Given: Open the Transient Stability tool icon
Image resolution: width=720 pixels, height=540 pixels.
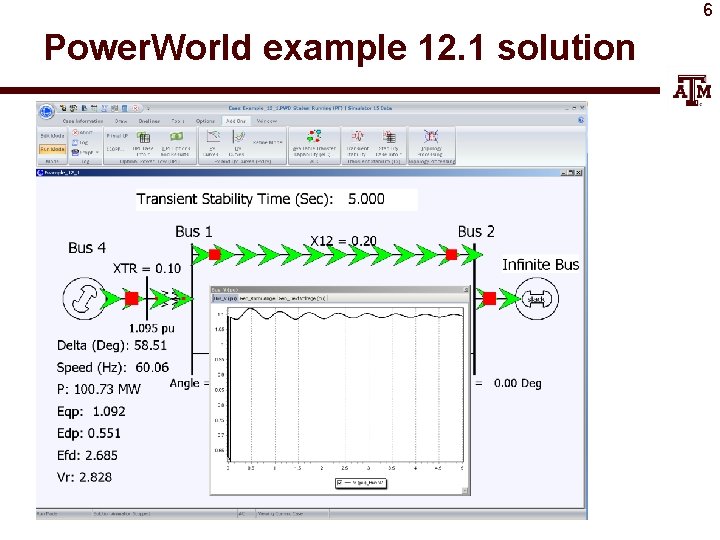Looking at the screenshot, I should tap(357, 136).
